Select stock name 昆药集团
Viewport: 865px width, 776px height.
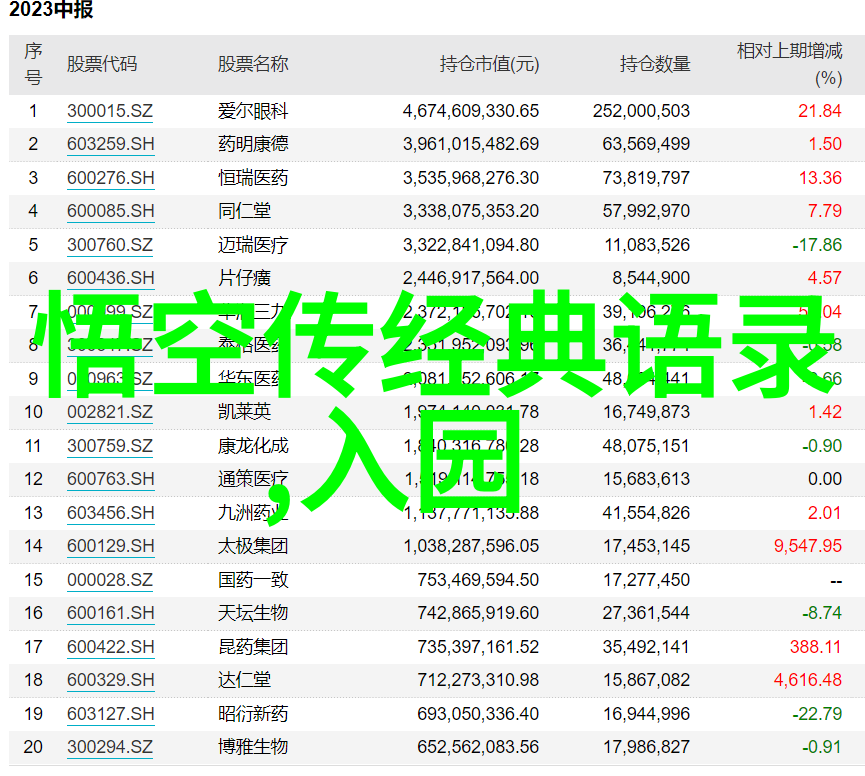pyautogui.click(x=253, y=647)
